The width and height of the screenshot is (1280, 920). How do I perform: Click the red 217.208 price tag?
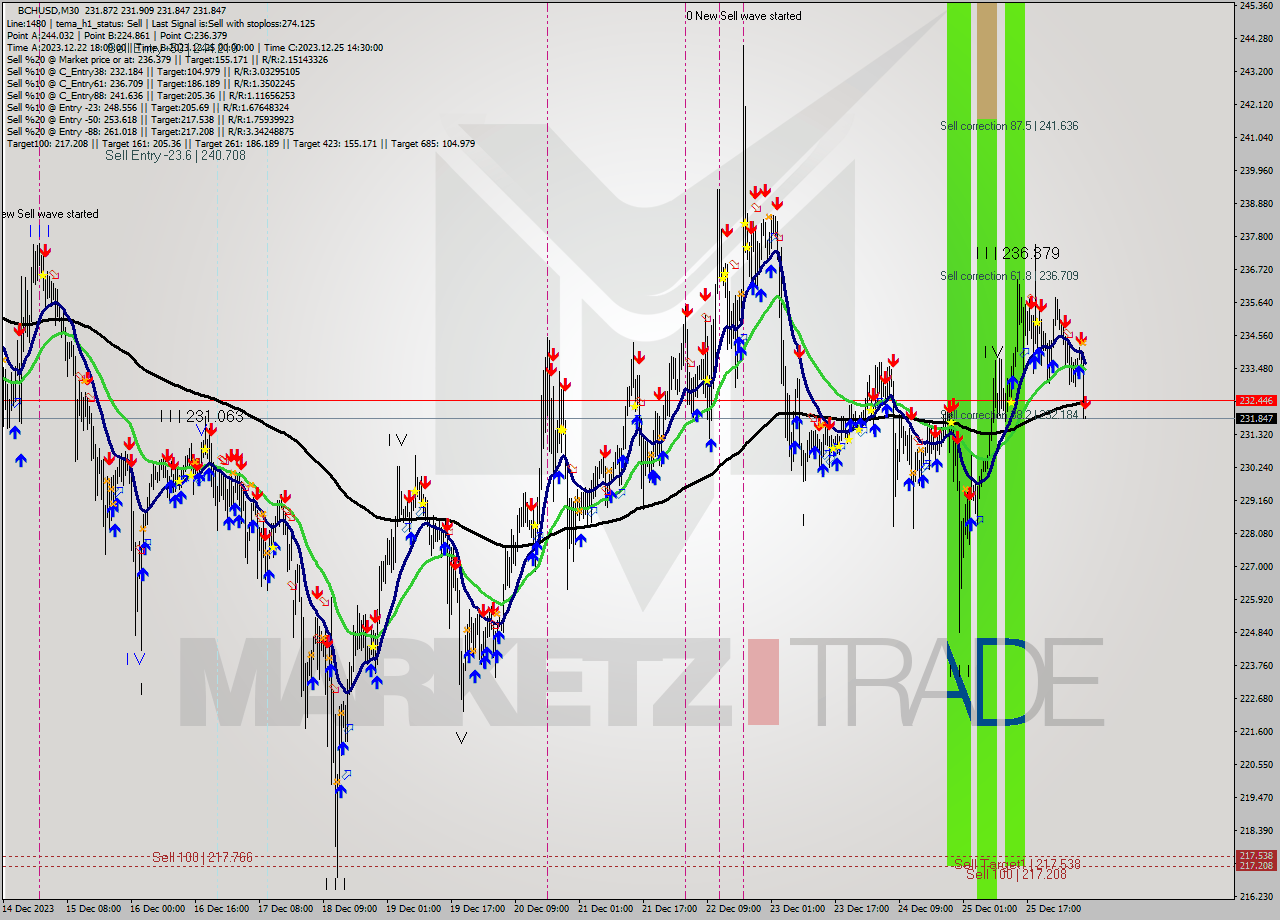tap(1257, 866)
